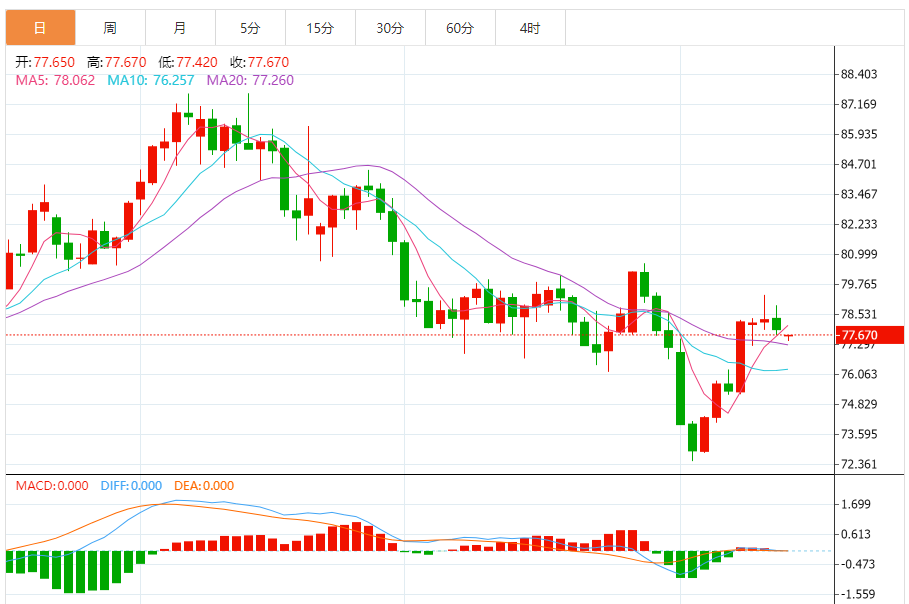The image size is (909, 604).
Task: Click the MA10: 76.257 indicator label
Action: pyautogui.click(x=151, y=80)
